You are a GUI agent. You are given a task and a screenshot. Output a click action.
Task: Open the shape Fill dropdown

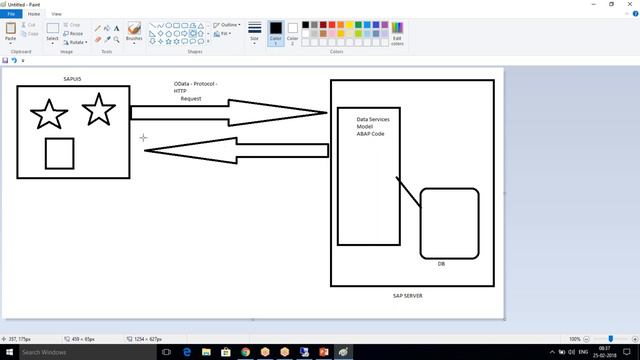tap(223, 34)
